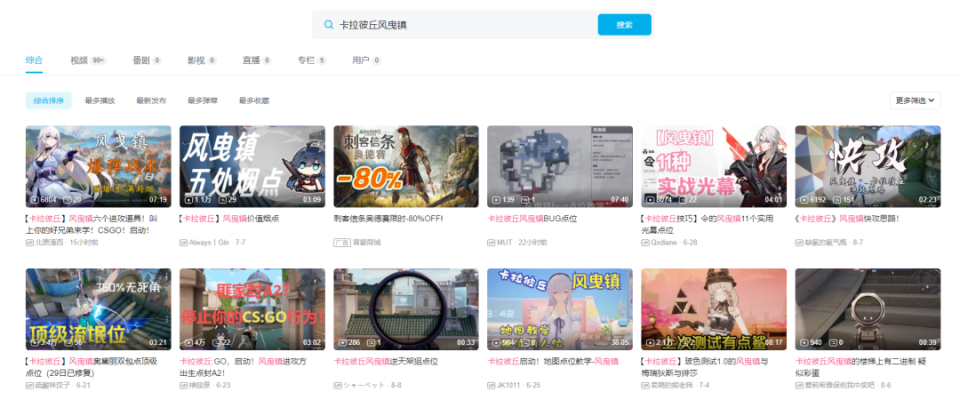Click UP icon beside Always丨Gin

[x=183, y=243]
